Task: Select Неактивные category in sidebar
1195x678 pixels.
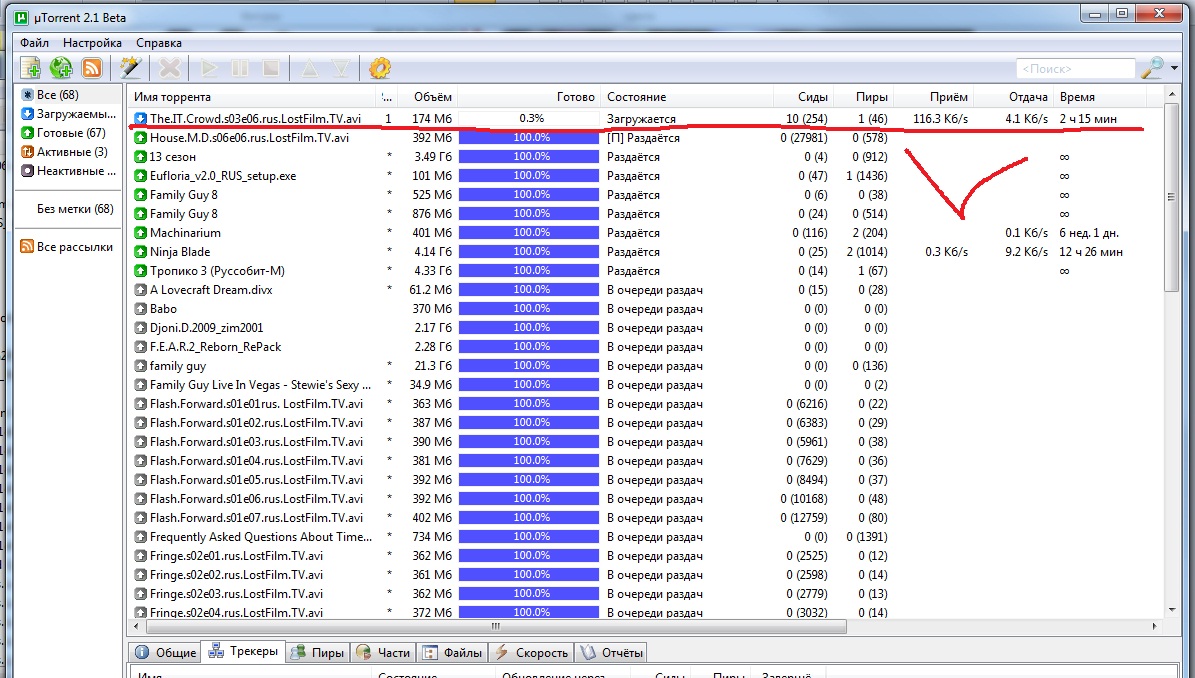Action: pos(69,171)
